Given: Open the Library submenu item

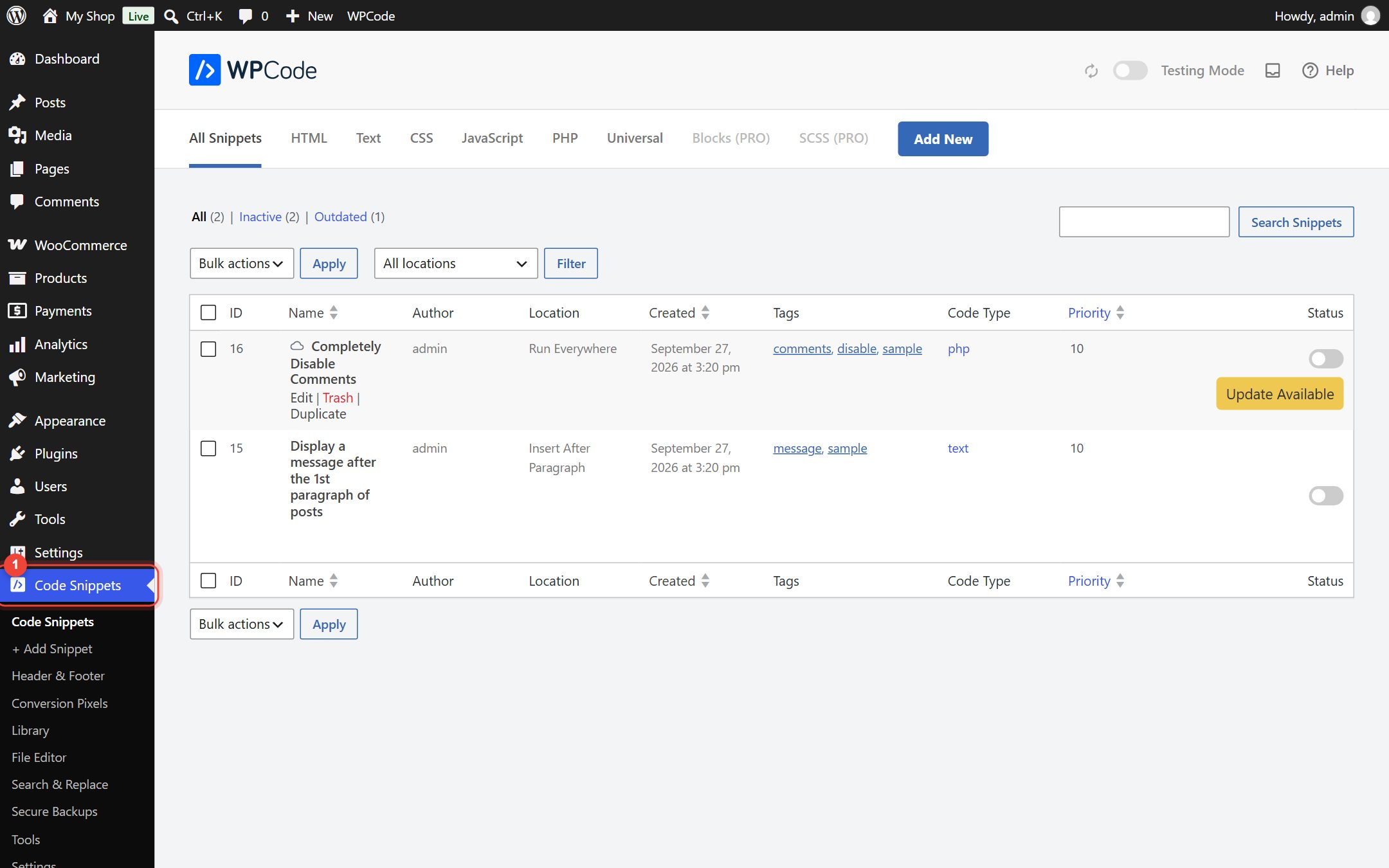Looking at the screenshot, I should [30, 730].
